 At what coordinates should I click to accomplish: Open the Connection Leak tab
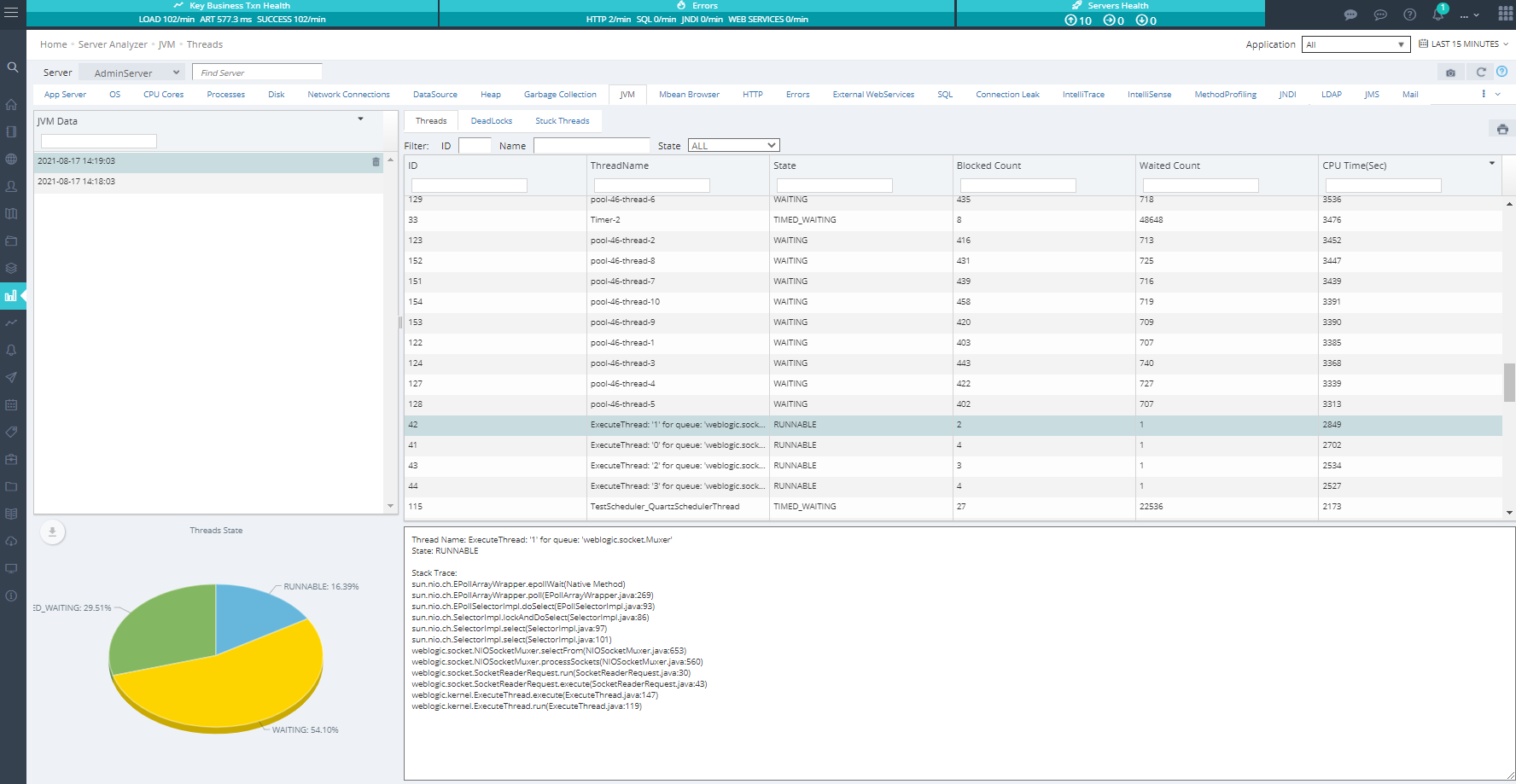point(1007,95)
